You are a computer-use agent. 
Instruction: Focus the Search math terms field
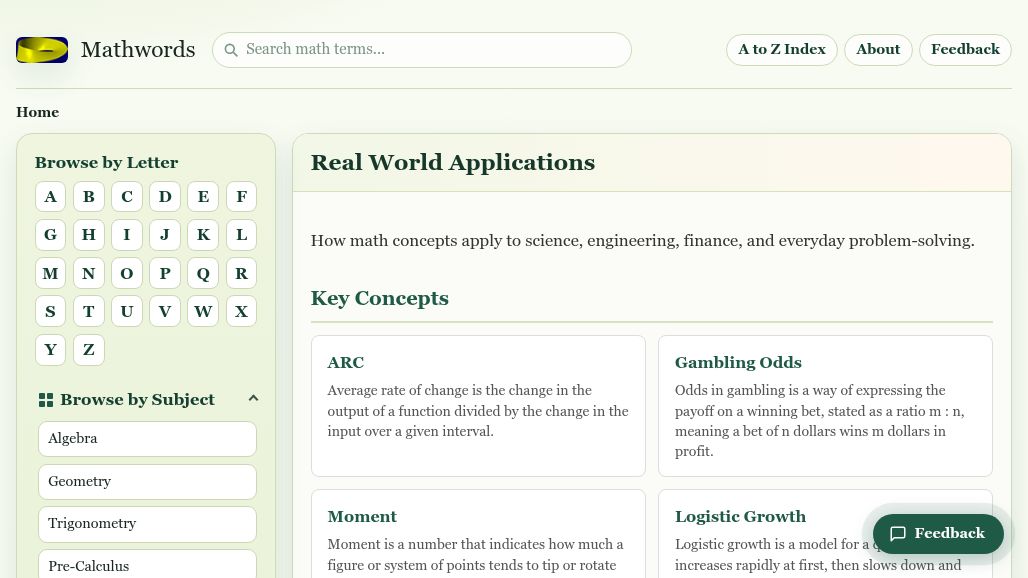tap(430, 50)
